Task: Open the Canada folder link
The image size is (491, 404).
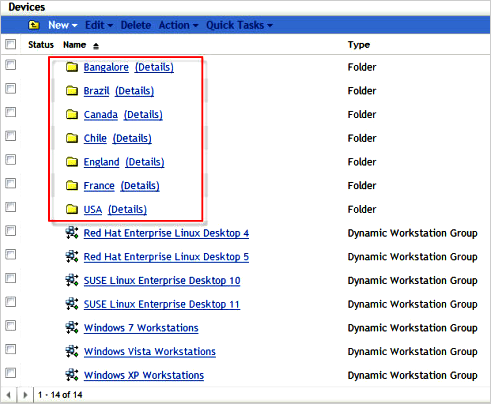Action: click(101, 114)
